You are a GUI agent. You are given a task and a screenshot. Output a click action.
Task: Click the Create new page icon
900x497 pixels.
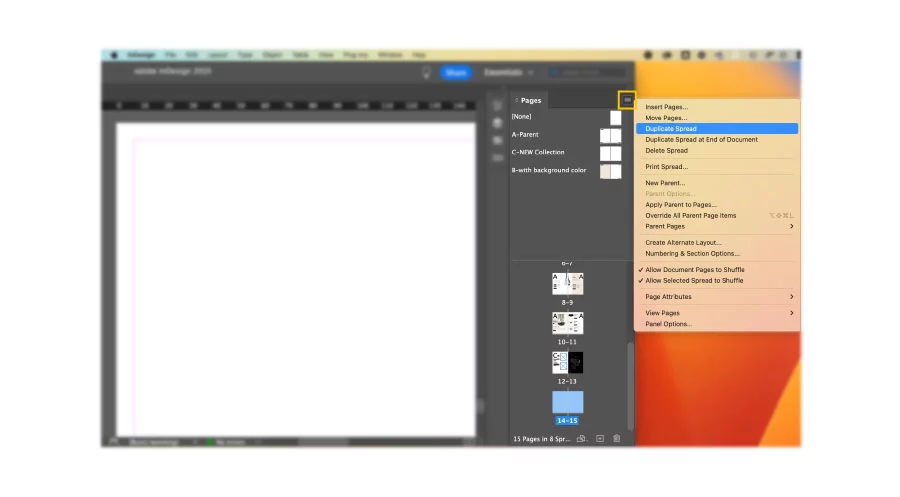tap(600, 438)
